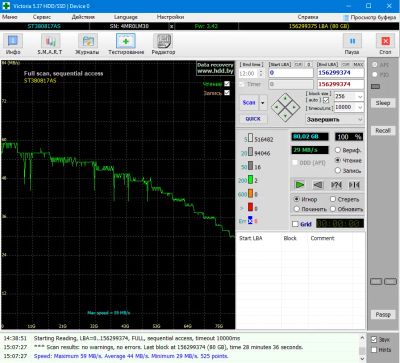400x363 pixels.
Task: Click the 200 ms green block box
Action: point(250,180)
